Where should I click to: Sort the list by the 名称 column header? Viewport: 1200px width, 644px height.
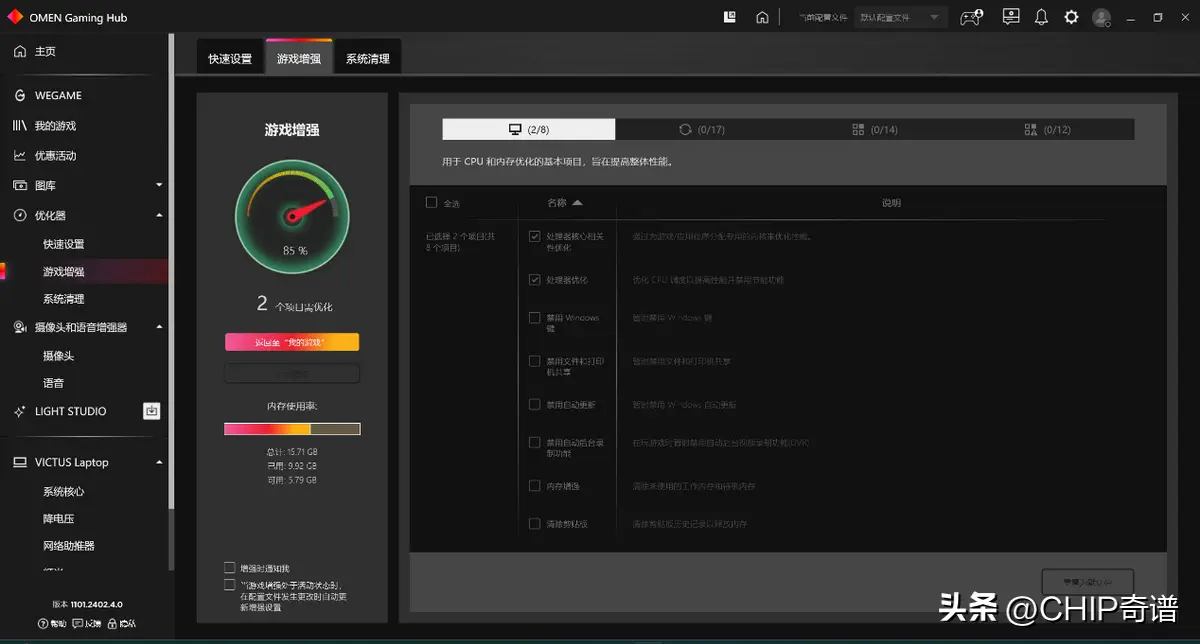564,203
